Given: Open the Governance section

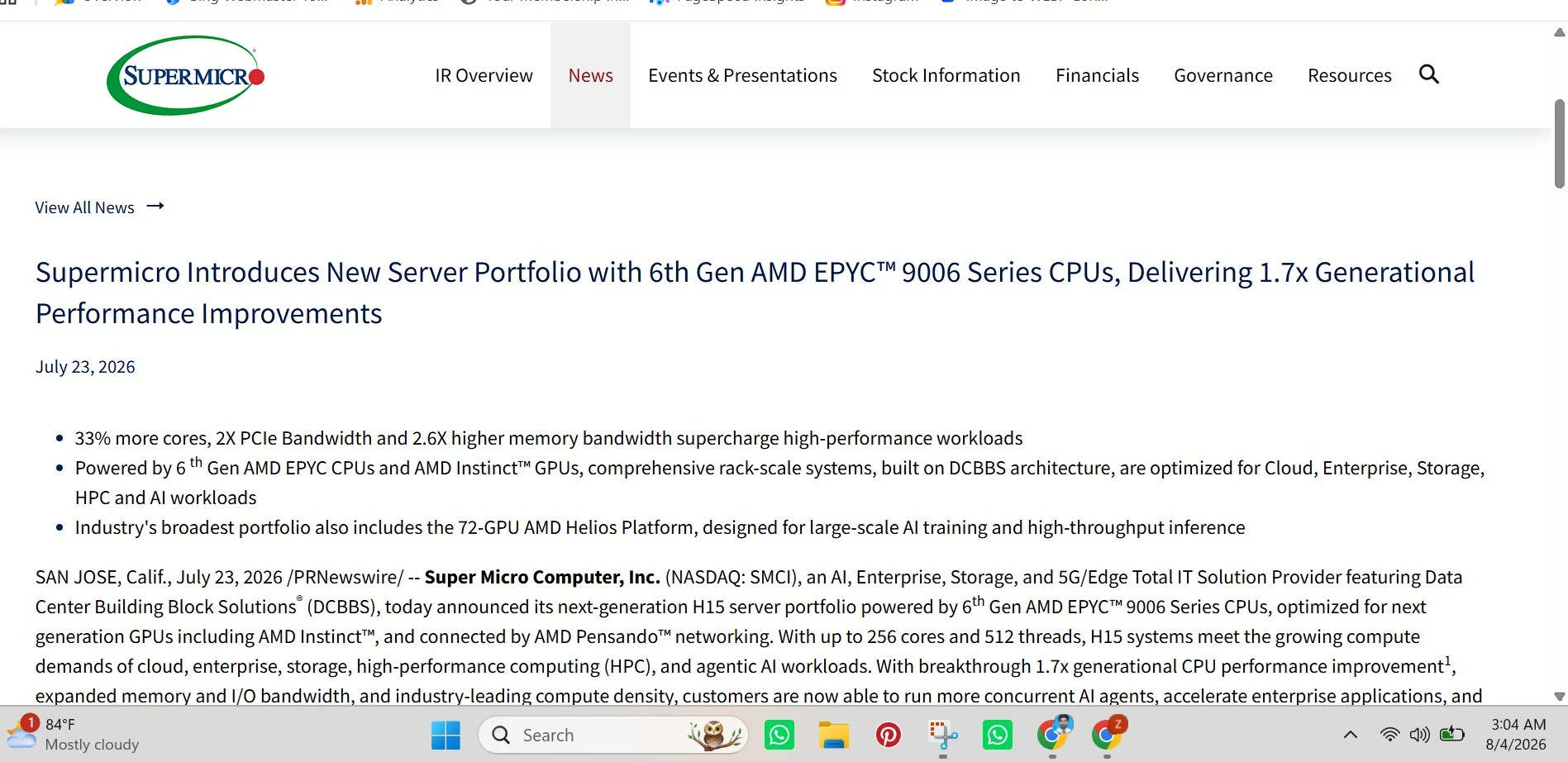Looking at the screenshot, I should click(x=1223, y=75).
